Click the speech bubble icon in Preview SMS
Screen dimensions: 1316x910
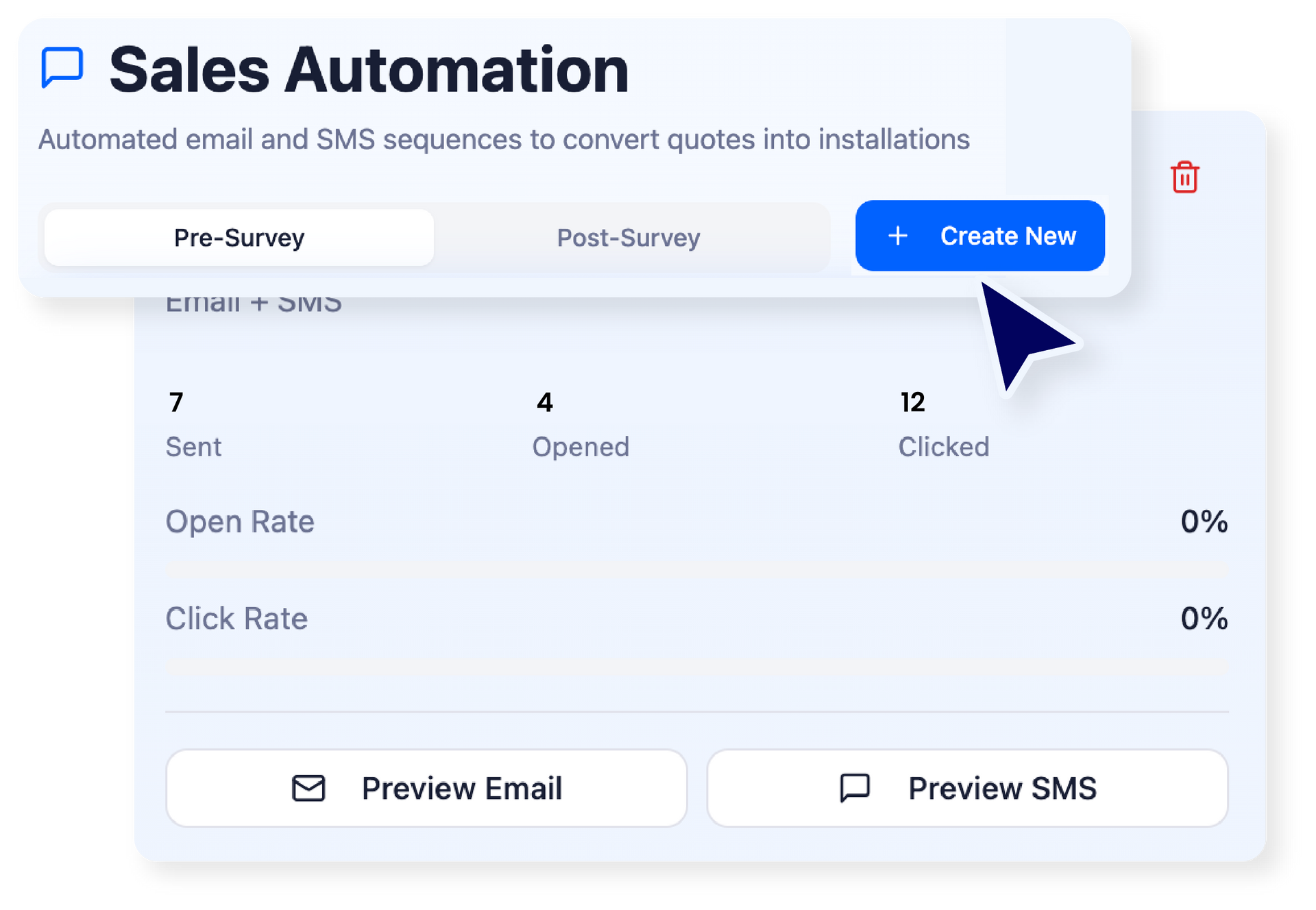(855, 788)
